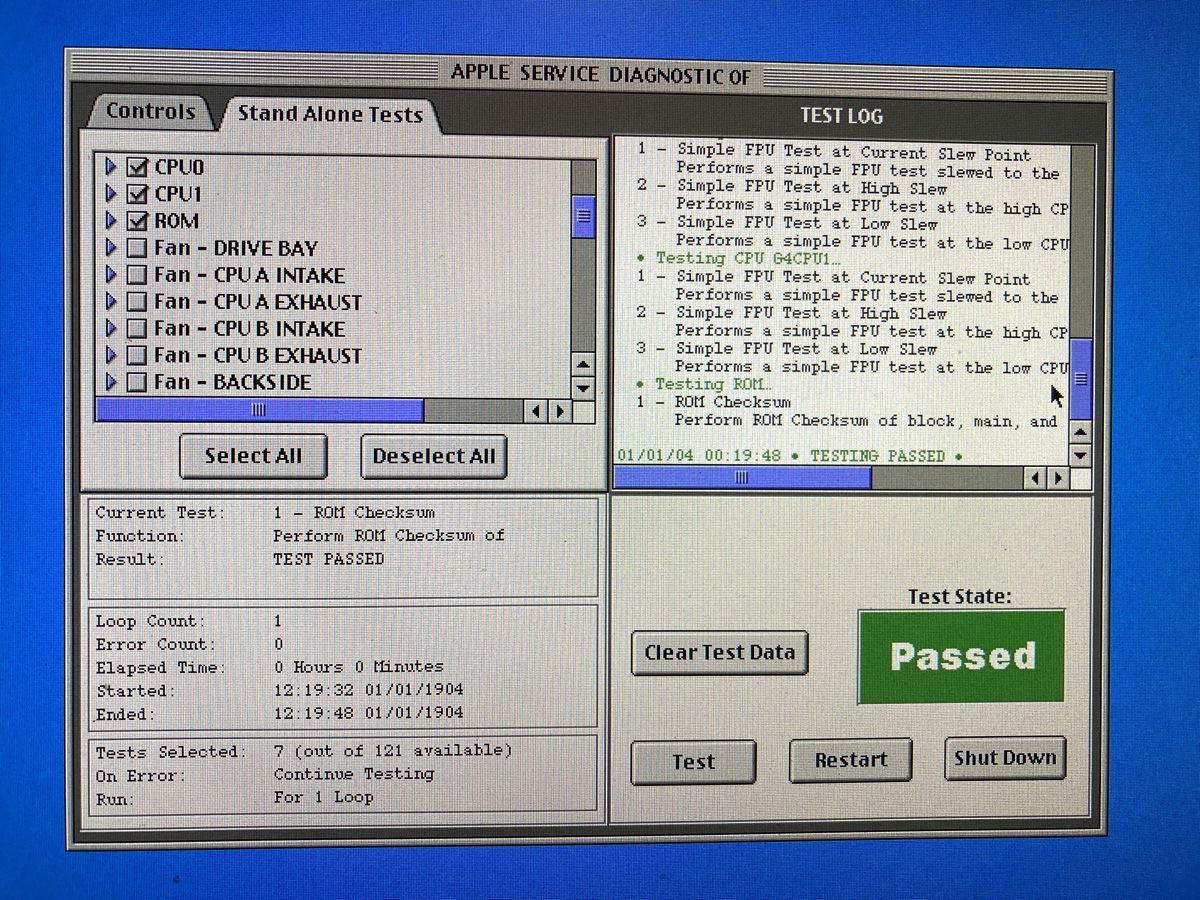1200x900 pixels.
Task: Uncheck the CPU1 test checkbox
Action: click(136, 194)
